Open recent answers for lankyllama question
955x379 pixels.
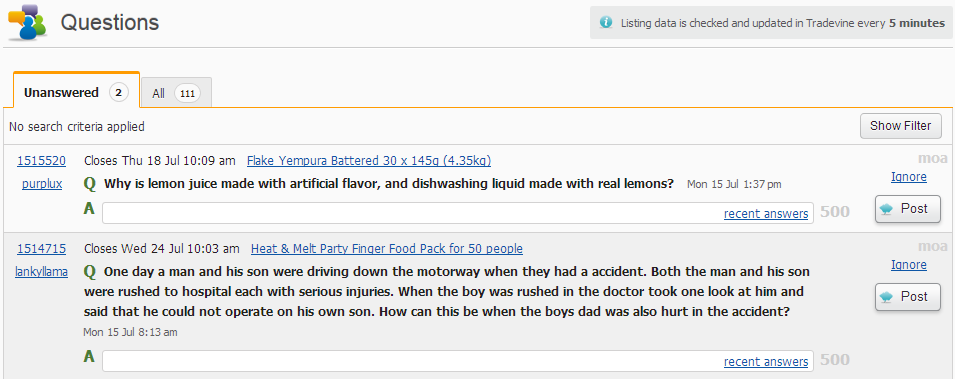coord(766,361)
